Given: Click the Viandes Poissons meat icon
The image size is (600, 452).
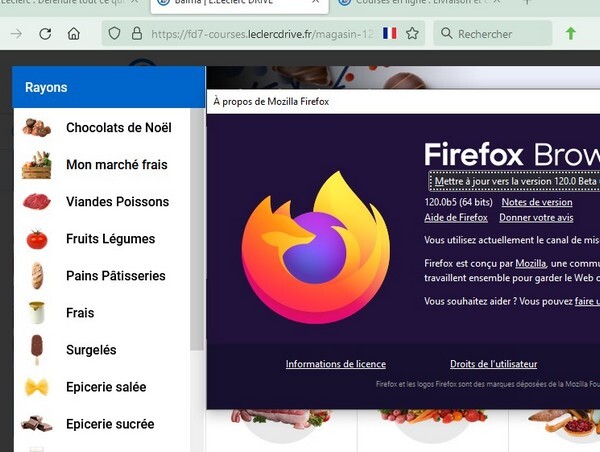Looking at the screenshot, I should click(36, 202).
